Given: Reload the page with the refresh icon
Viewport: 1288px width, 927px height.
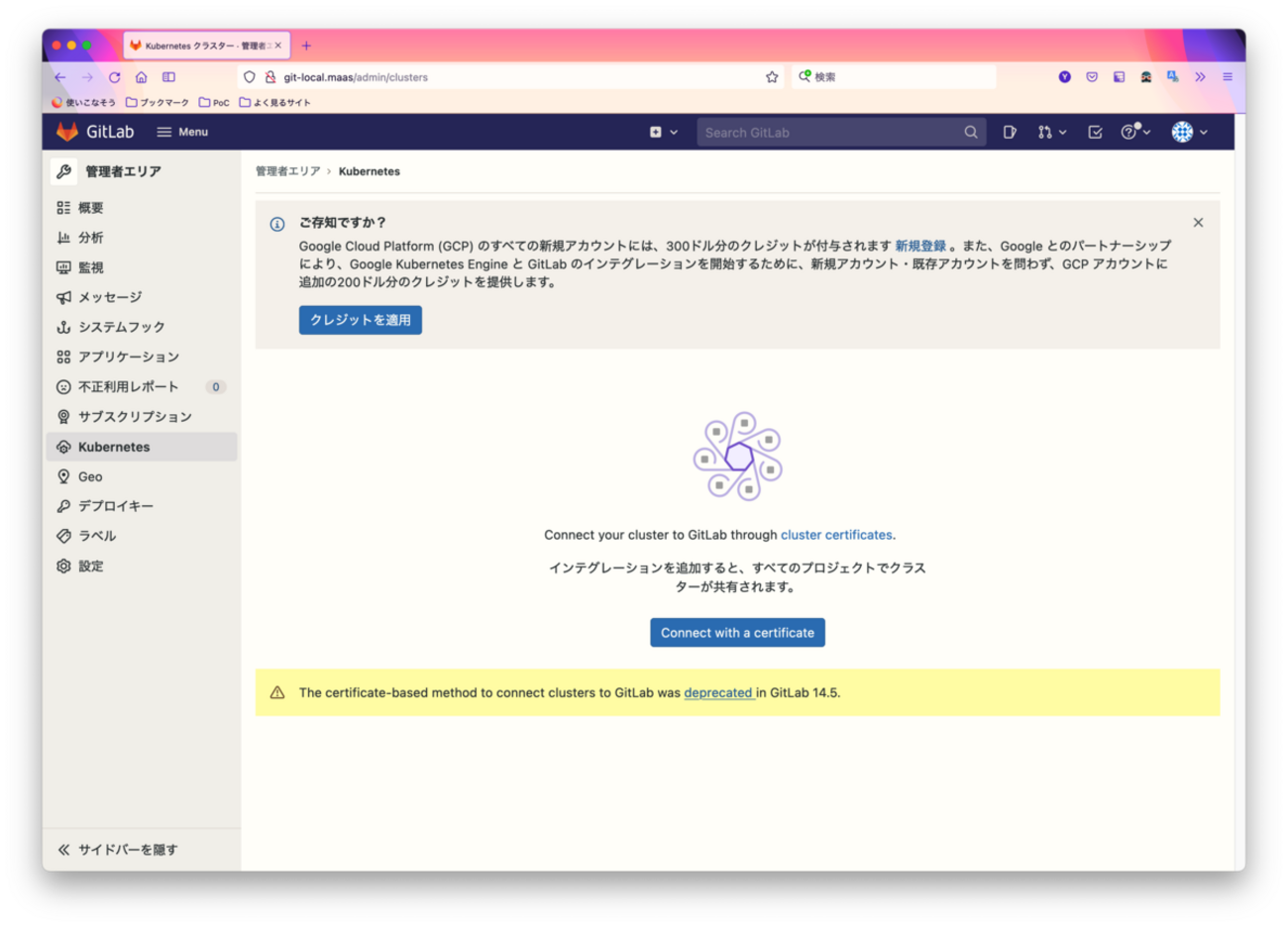Looking at the screenshot, I should pos(115,77).
